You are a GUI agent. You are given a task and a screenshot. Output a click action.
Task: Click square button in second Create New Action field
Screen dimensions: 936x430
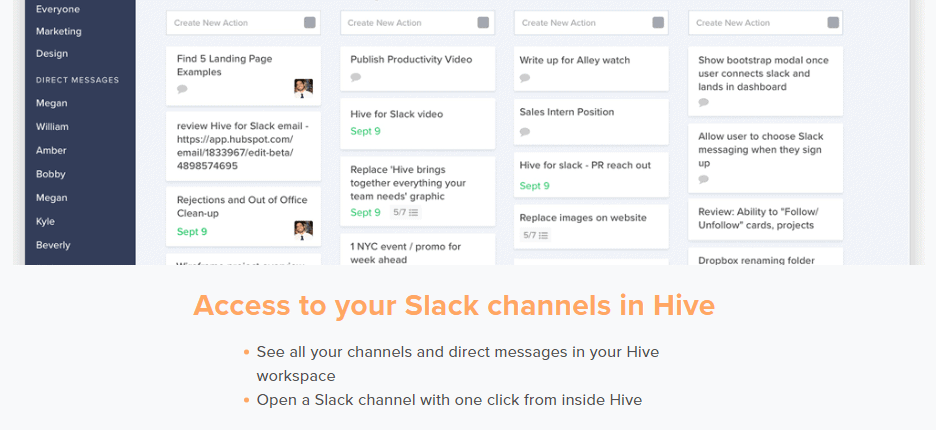484,23
